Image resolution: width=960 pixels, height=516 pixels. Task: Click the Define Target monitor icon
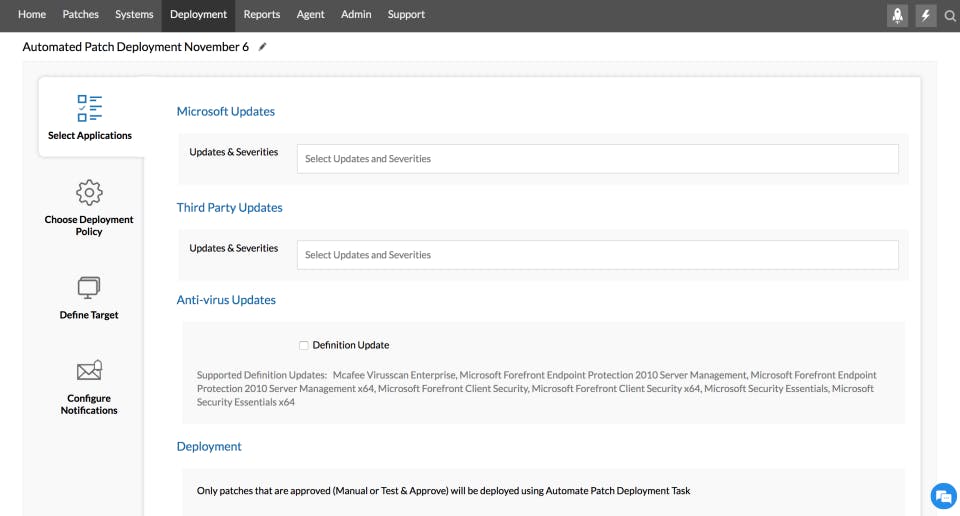click(89, 287)
